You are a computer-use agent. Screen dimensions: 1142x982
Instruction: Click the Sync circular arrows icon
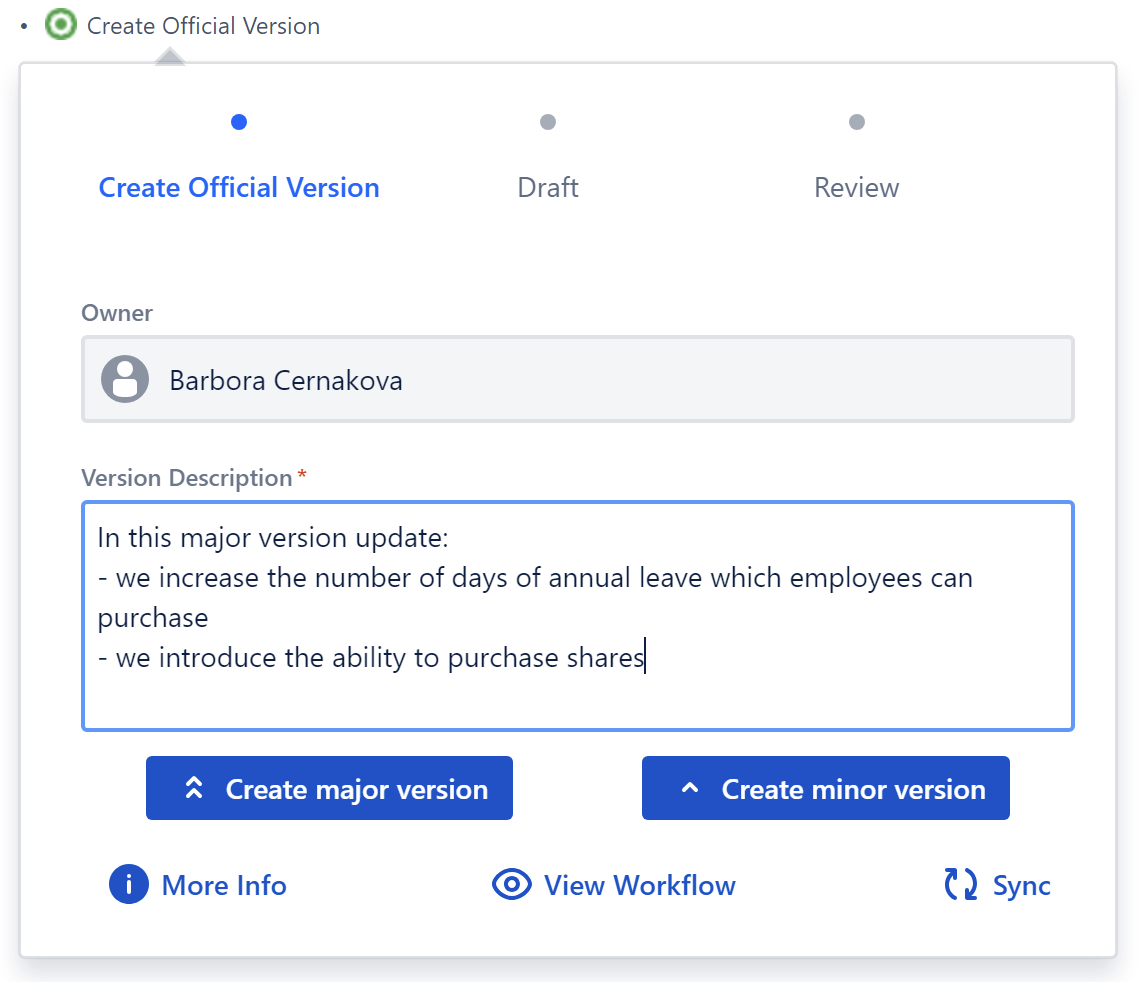[961, 885]
